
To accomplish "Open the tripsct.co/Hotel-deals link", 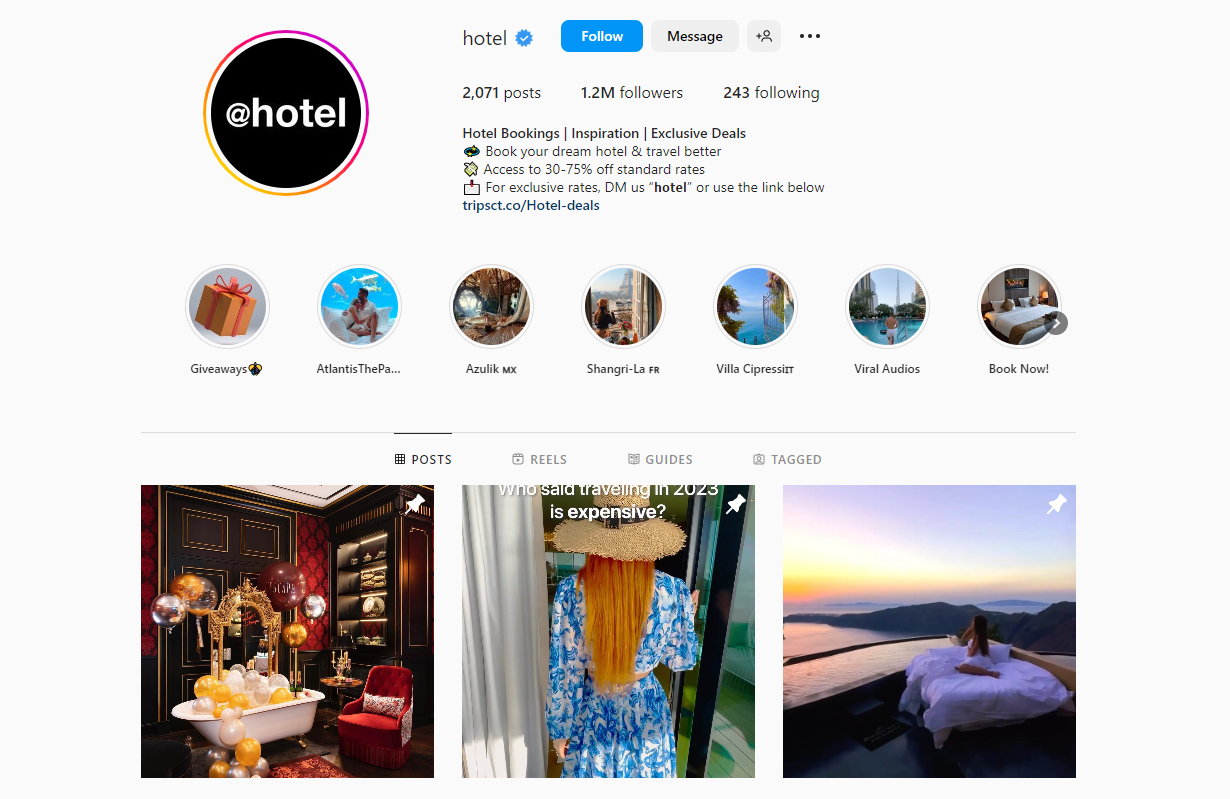I will (531, 205).
